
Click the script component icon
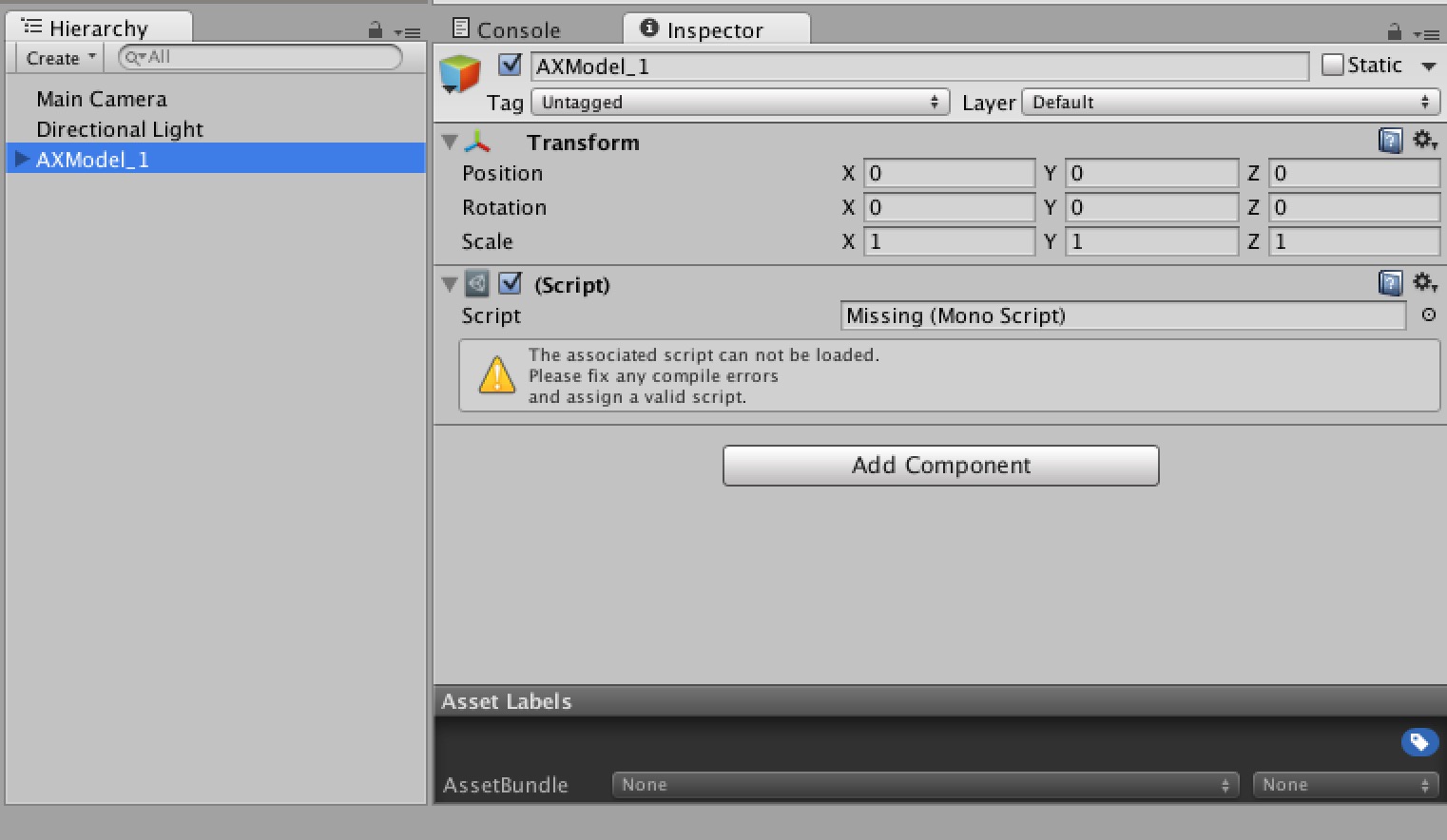(x=477, y=283)
